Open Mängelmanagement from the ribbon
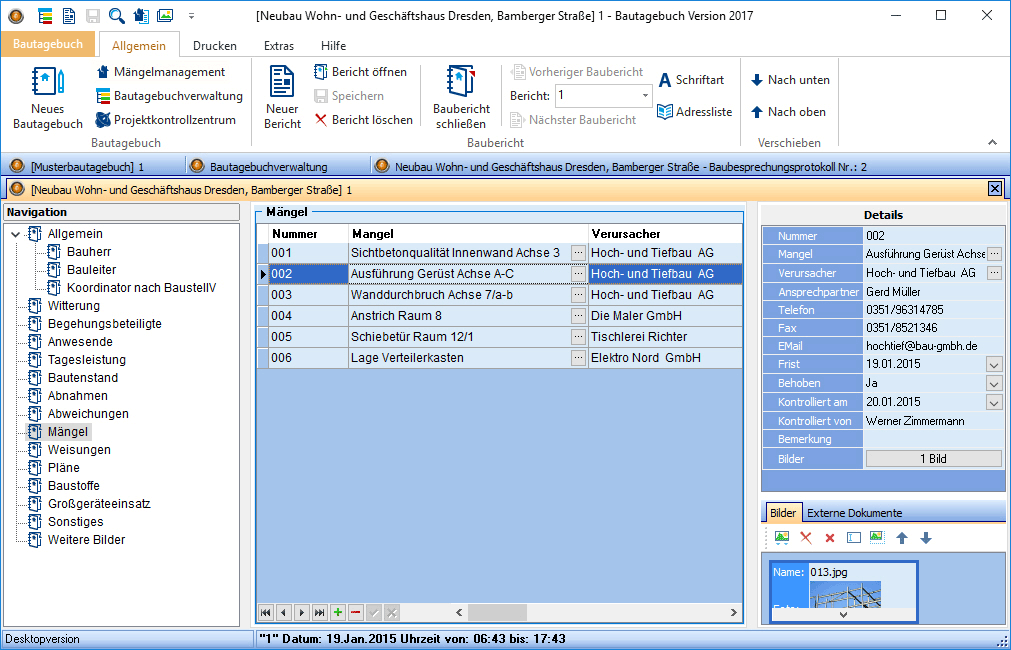Viewport: 1011px width, 650px height. (161, 72)
